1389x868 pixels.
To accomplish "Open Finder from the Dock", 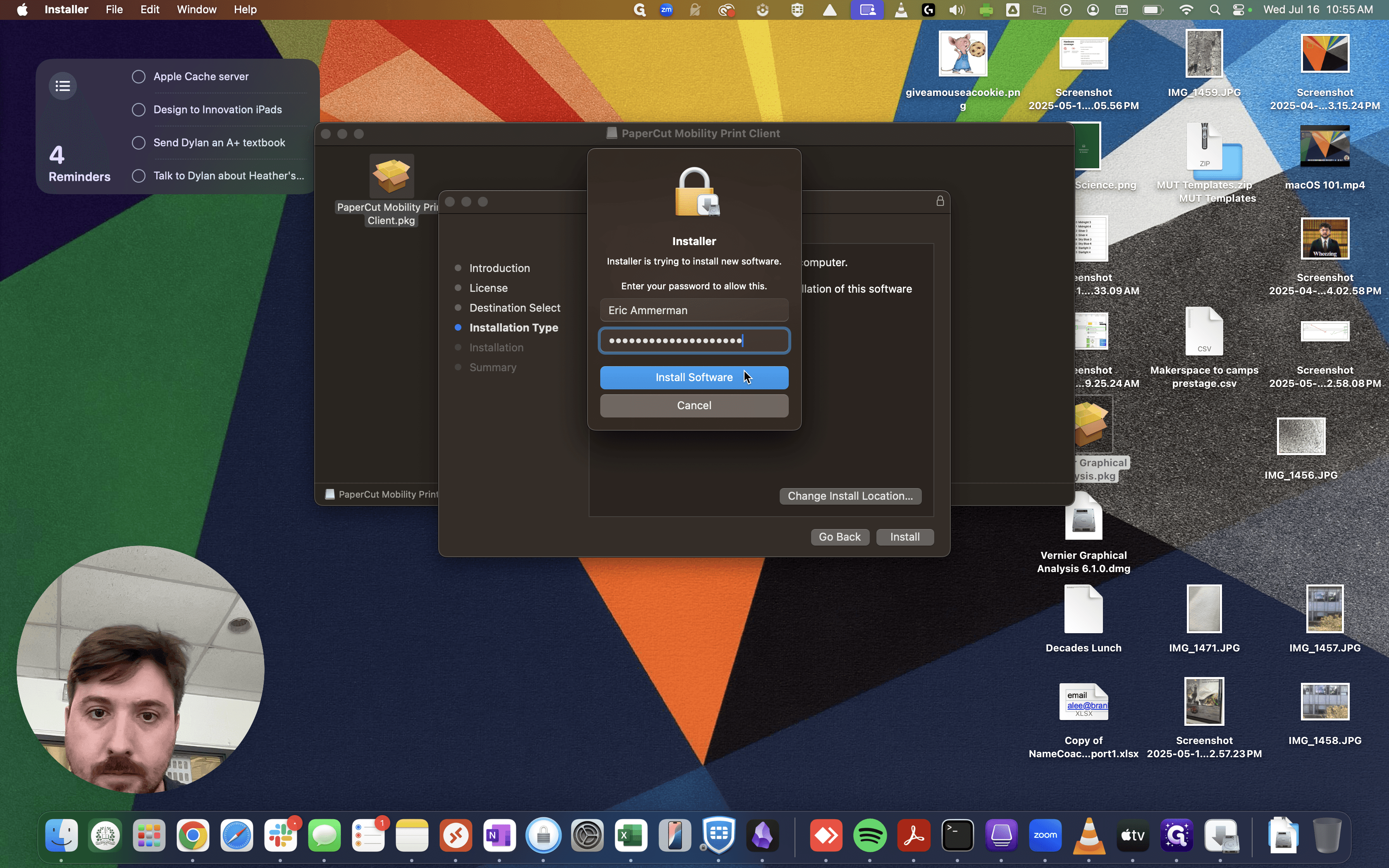I will click(62, 835).
